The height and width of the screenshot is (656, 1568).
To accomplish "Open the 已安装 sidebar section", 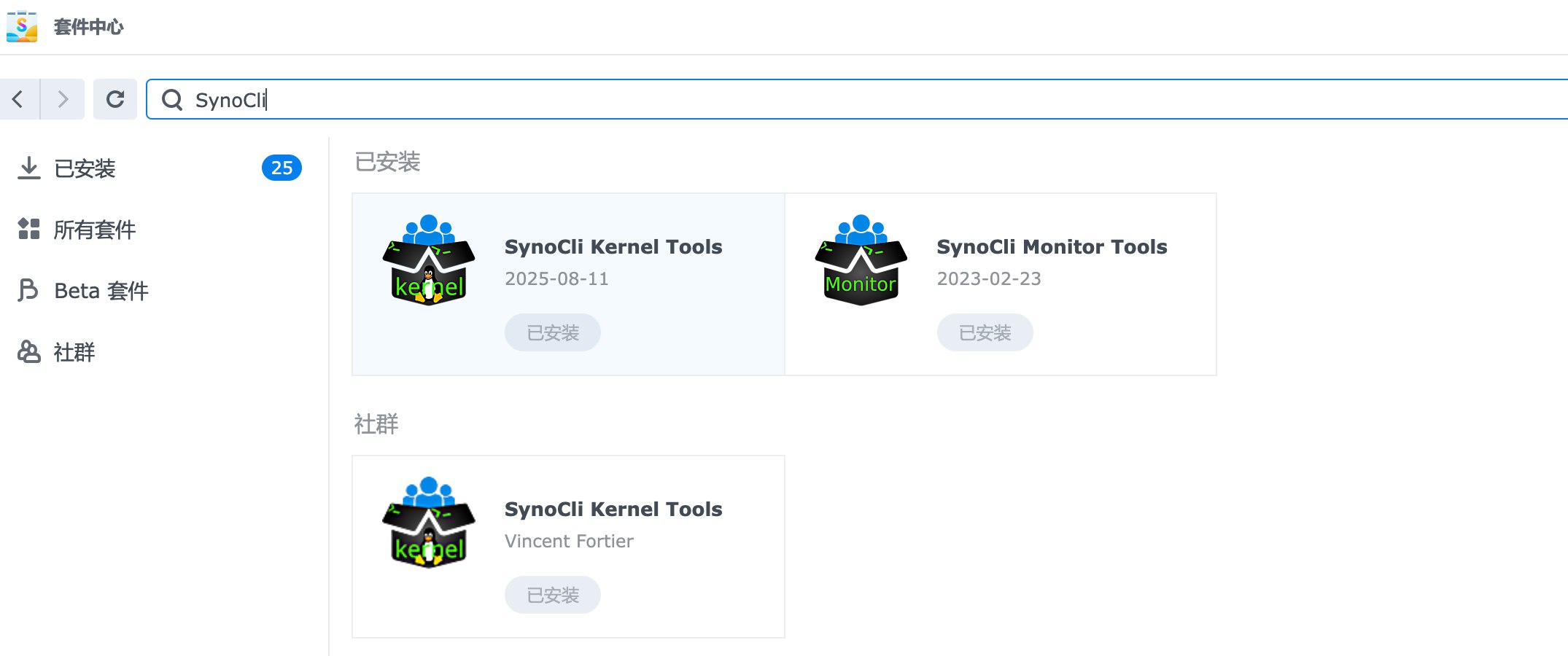I will (x=158, y=168).
